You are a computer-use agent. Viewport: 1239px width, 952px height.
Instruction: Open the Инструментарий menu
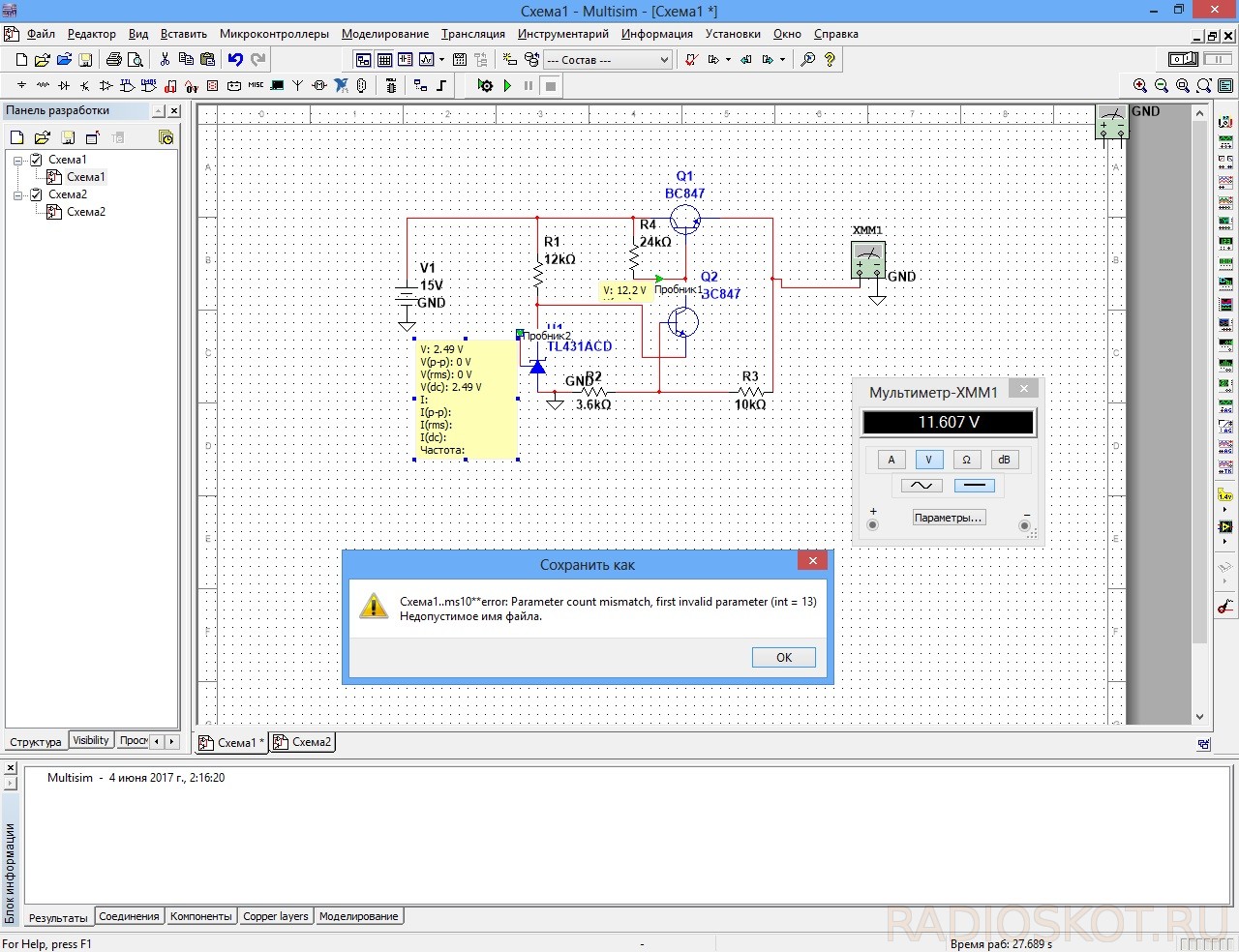[x=563, y=34]
